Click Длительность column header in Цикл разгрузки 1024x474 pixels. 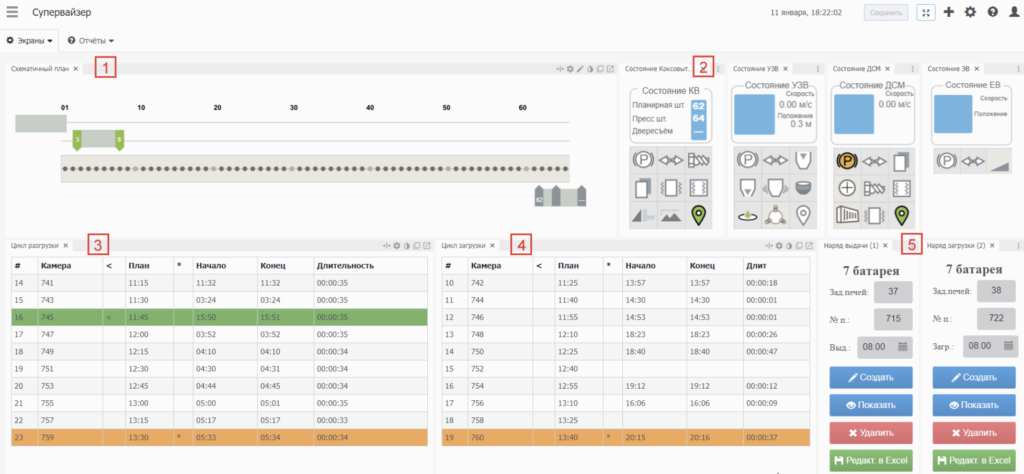coord(345,266)
